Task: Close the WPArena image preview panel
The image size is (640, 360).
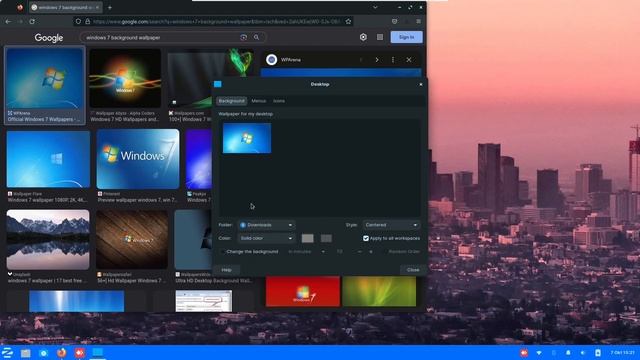Action: (409, 60)
